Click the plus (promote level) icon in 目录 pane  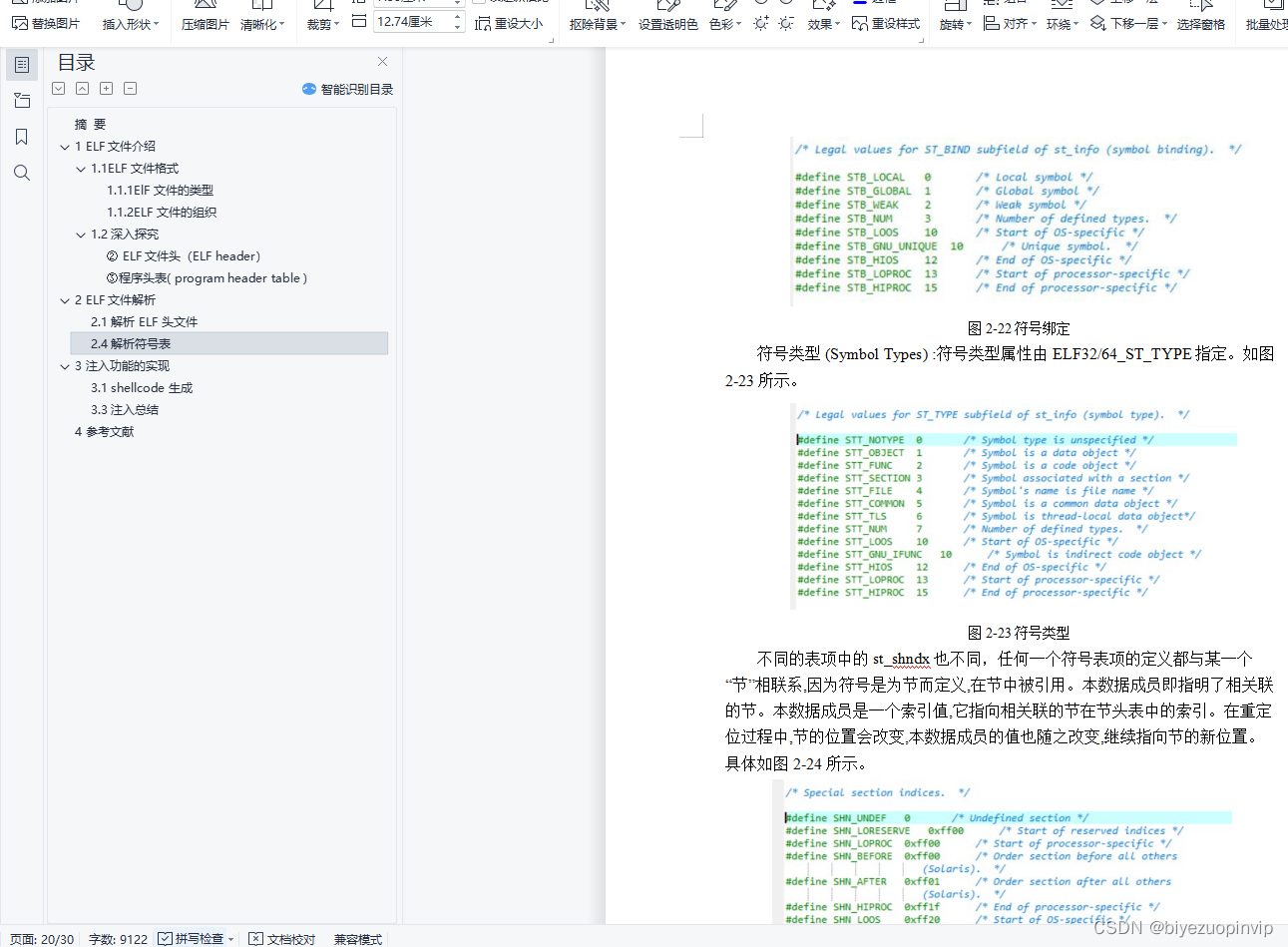click(x=107, y=89)
